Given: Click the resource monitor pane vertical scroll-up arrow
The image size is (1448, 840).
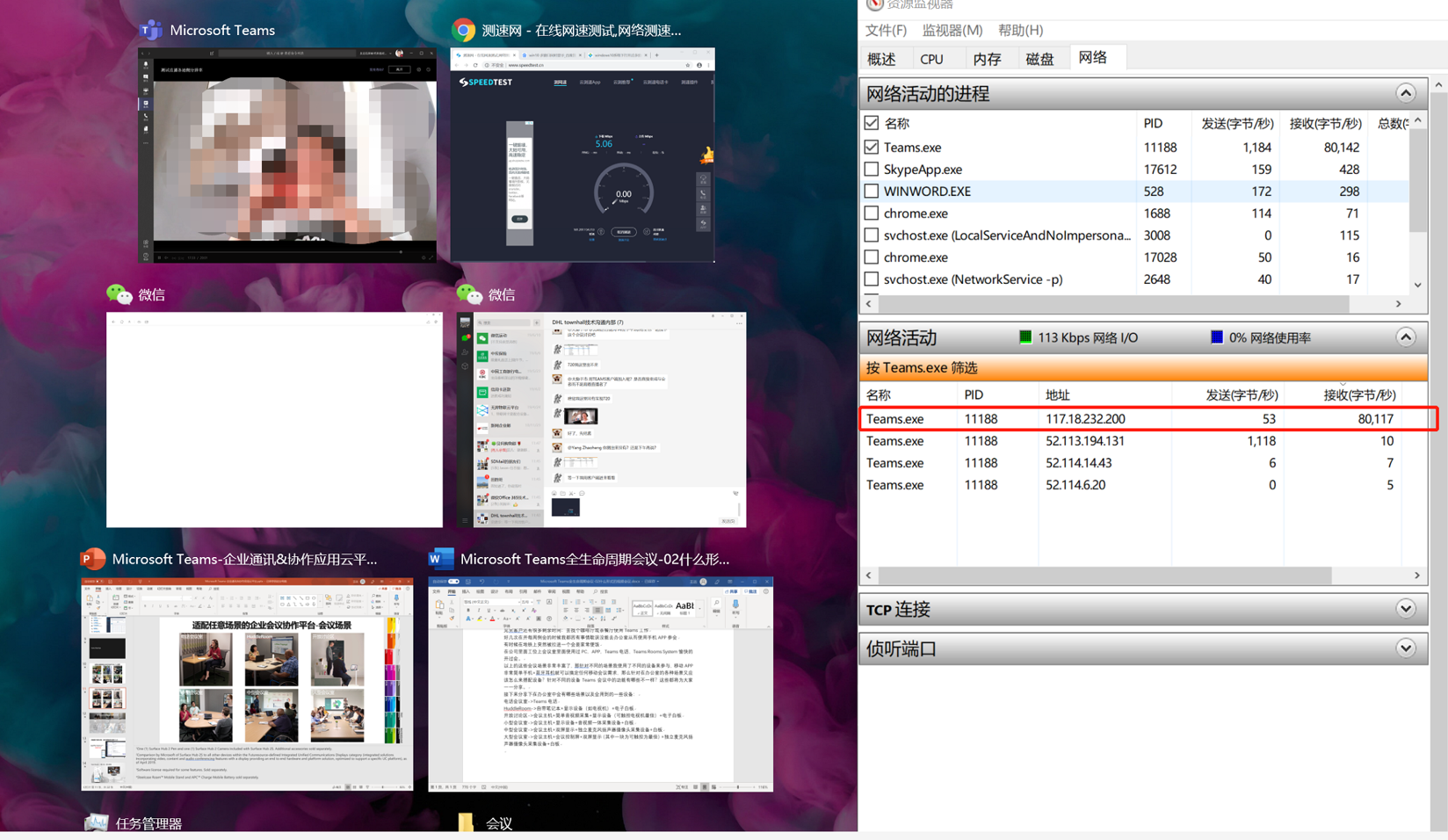Looking at the screenshot, I should (x=1438, y=84).
